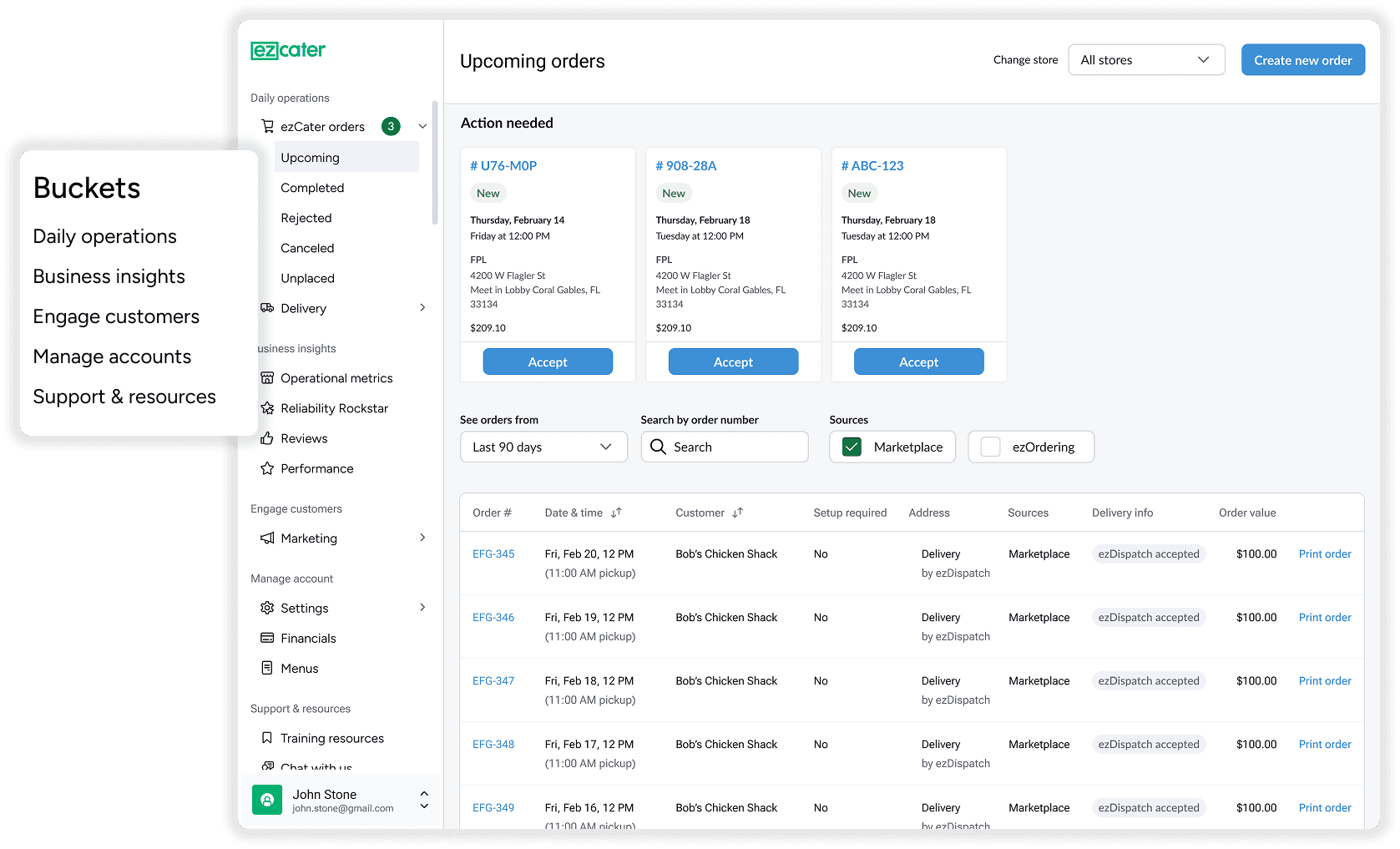Open the John Stone account switcher

(424, 800)
